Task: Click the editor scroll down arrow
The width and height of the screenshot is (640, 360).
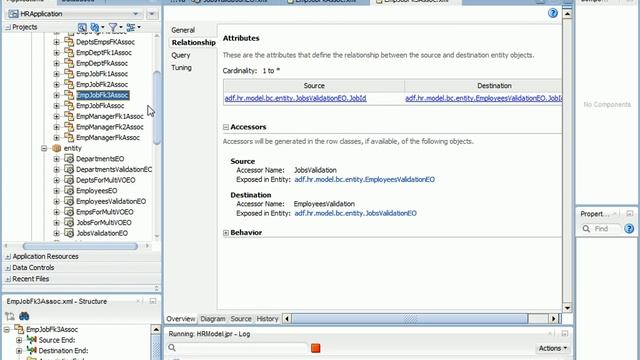Action: 567,308
